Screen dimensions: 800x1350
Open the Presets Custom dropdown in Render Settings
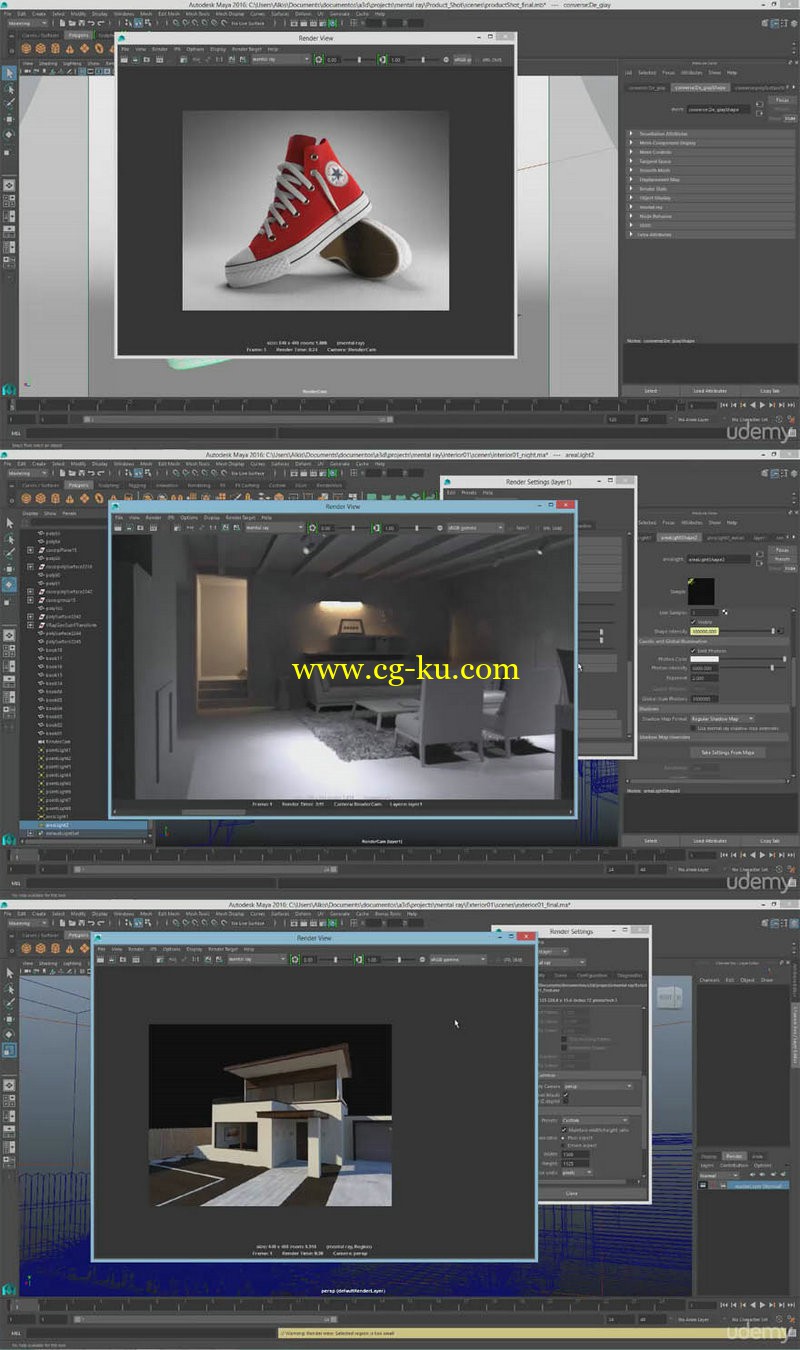click(594, 1120)
